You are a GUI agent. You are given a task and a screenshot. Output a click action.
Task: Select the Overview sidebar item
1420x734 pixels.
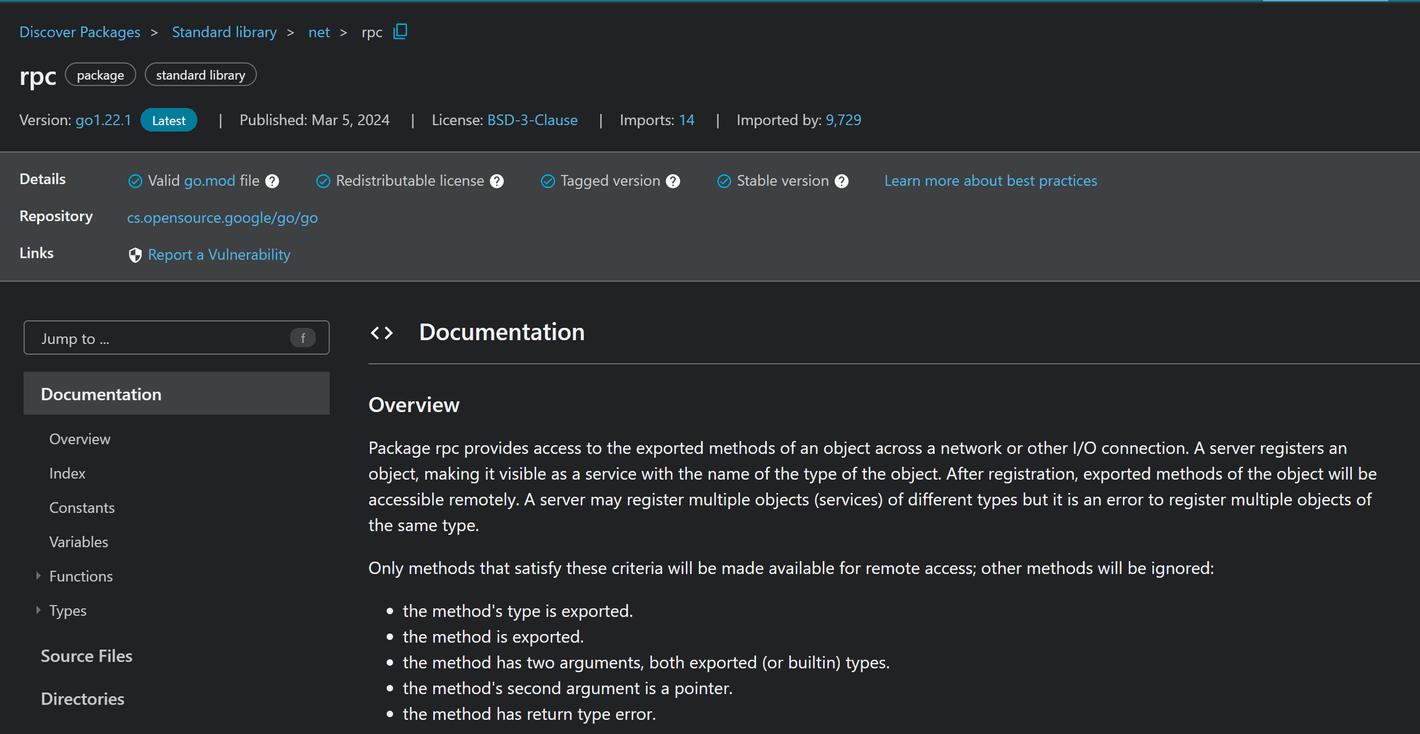click(80, 439)
